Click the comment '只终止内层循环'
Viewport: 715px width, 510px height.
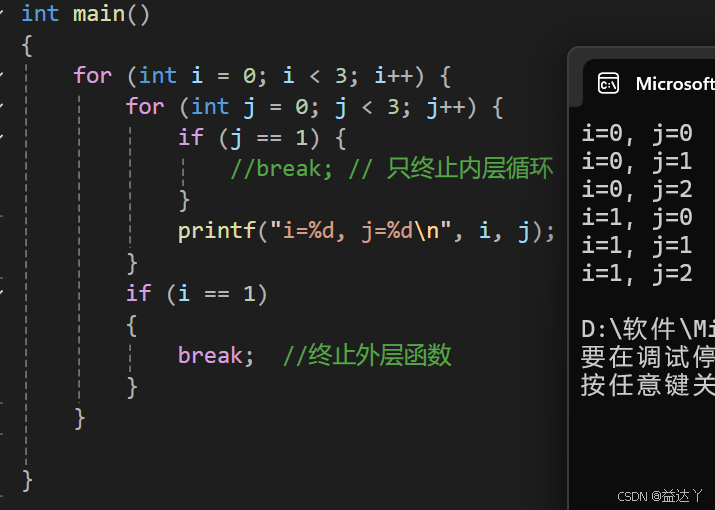point(470,168)
